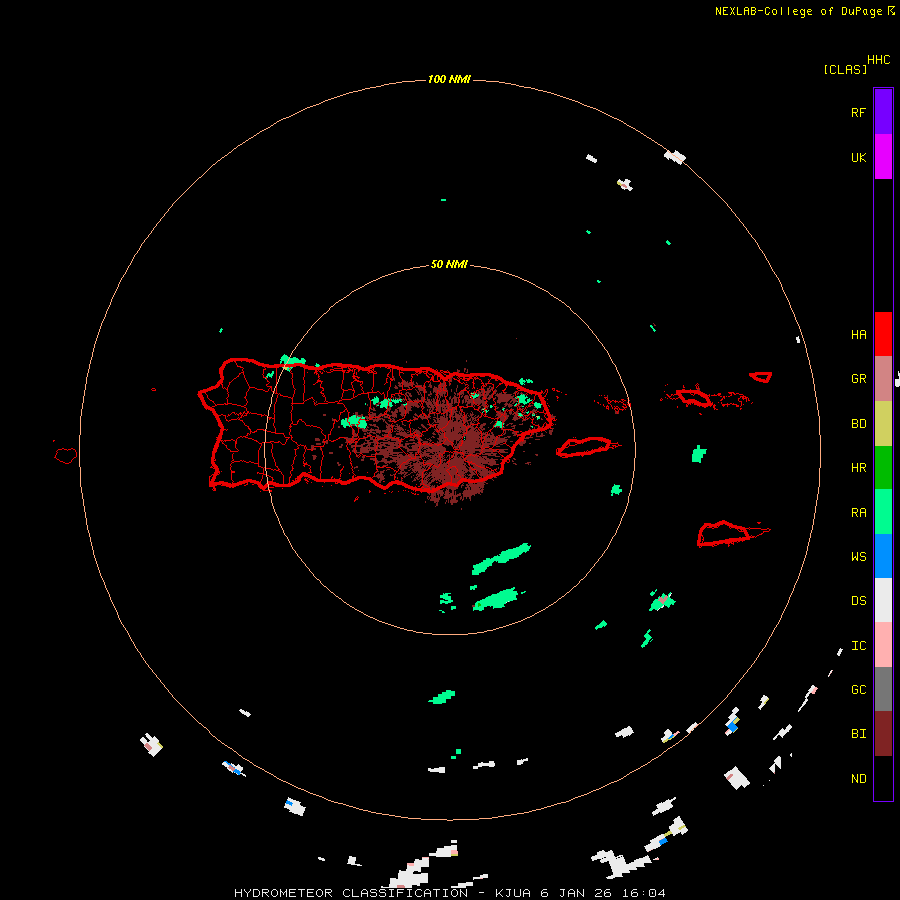The width and height of the screenshot is (900, 900).
Task: Click the RA light green swatch
Action: (x=883, y=511)
